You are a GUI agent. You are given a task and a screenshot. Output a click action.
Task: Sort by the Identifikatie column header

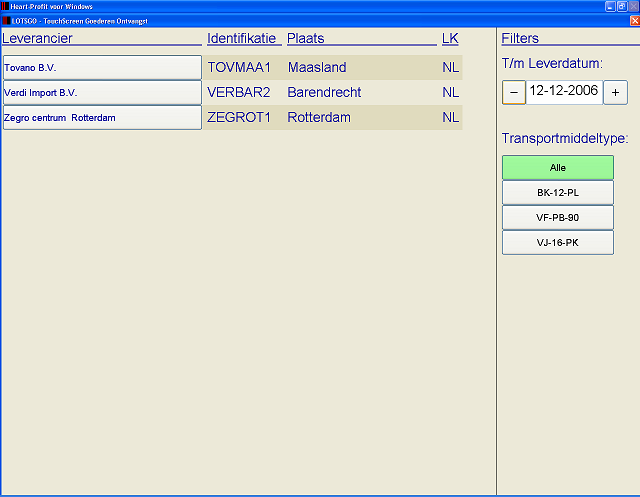(x=242, y=38)
